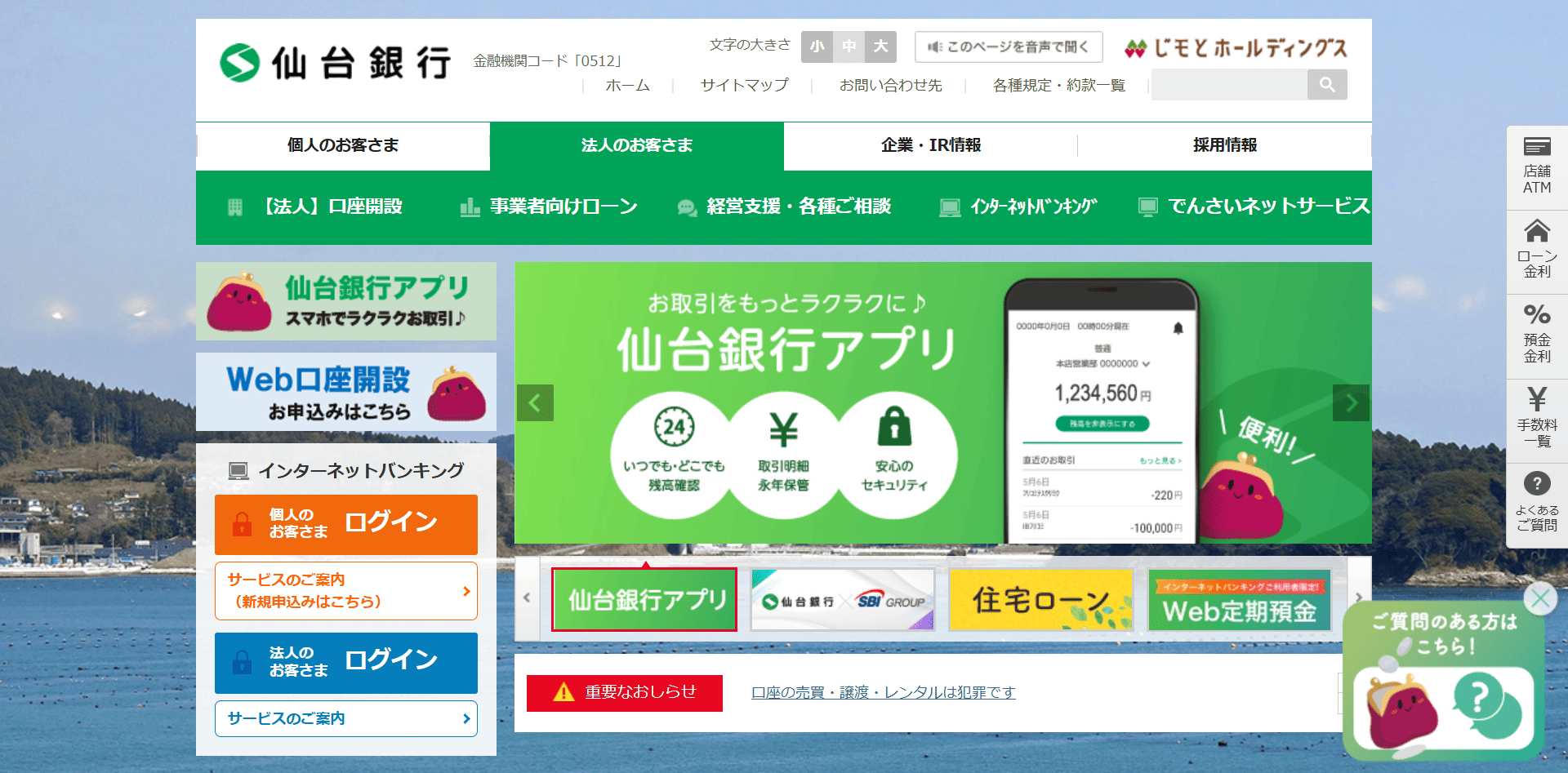
Task: Click the 金融機関コード「0512」 text
Action: coord(550,61)
